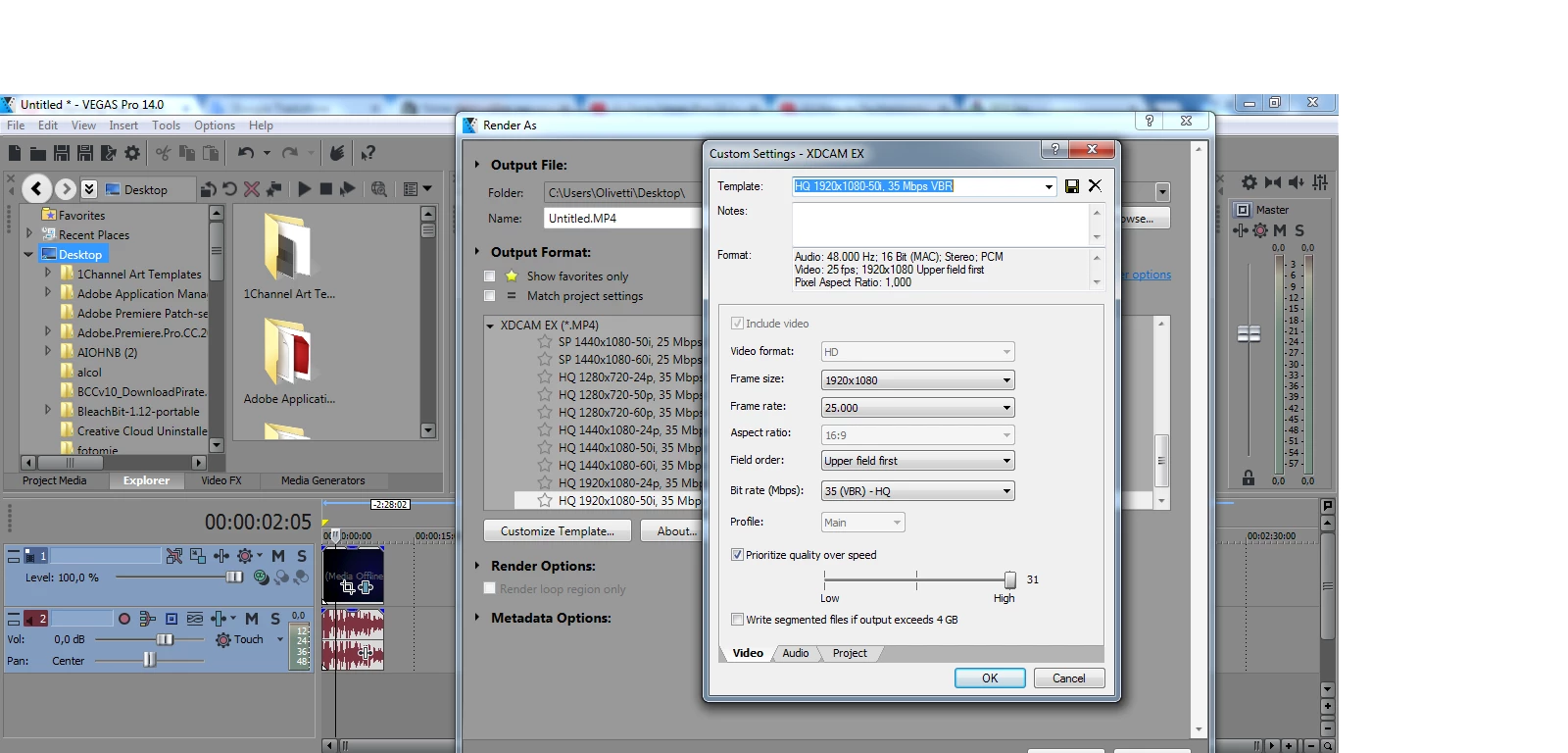The height and width of the screenshot is (753, 1568).
Task: Click the About... button in Render As
Action: point(677,530)
